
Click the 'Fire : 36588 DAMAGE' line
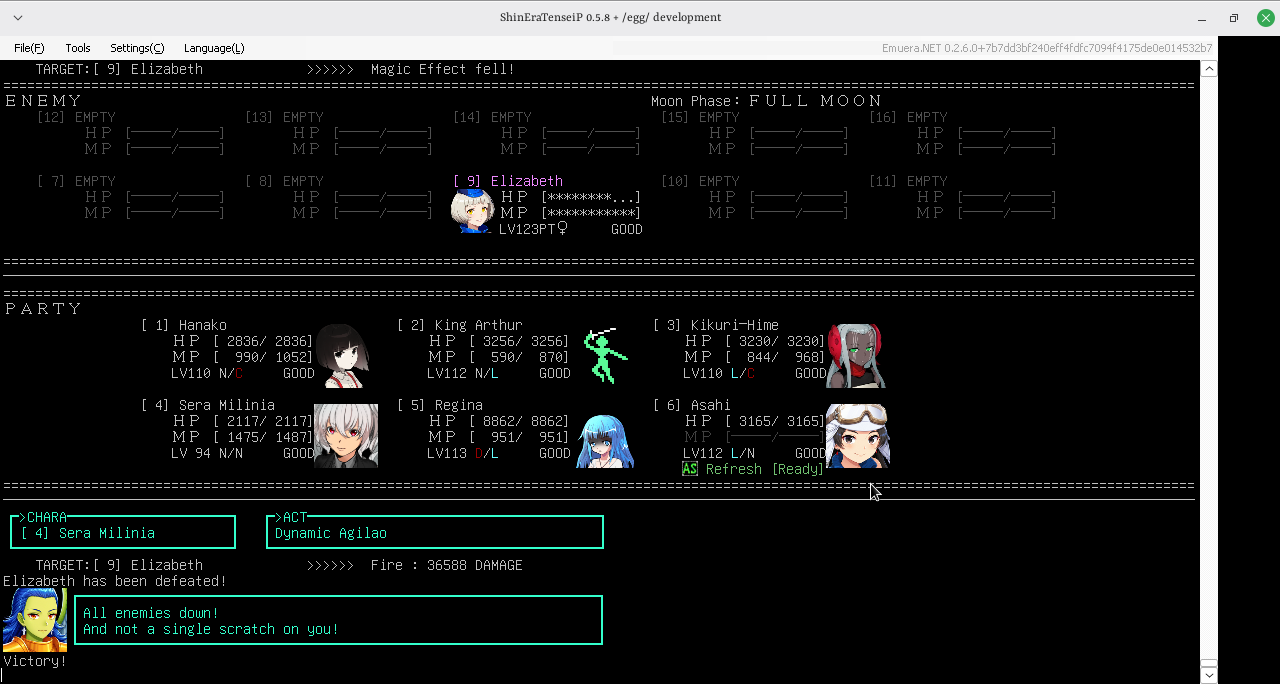447,565
